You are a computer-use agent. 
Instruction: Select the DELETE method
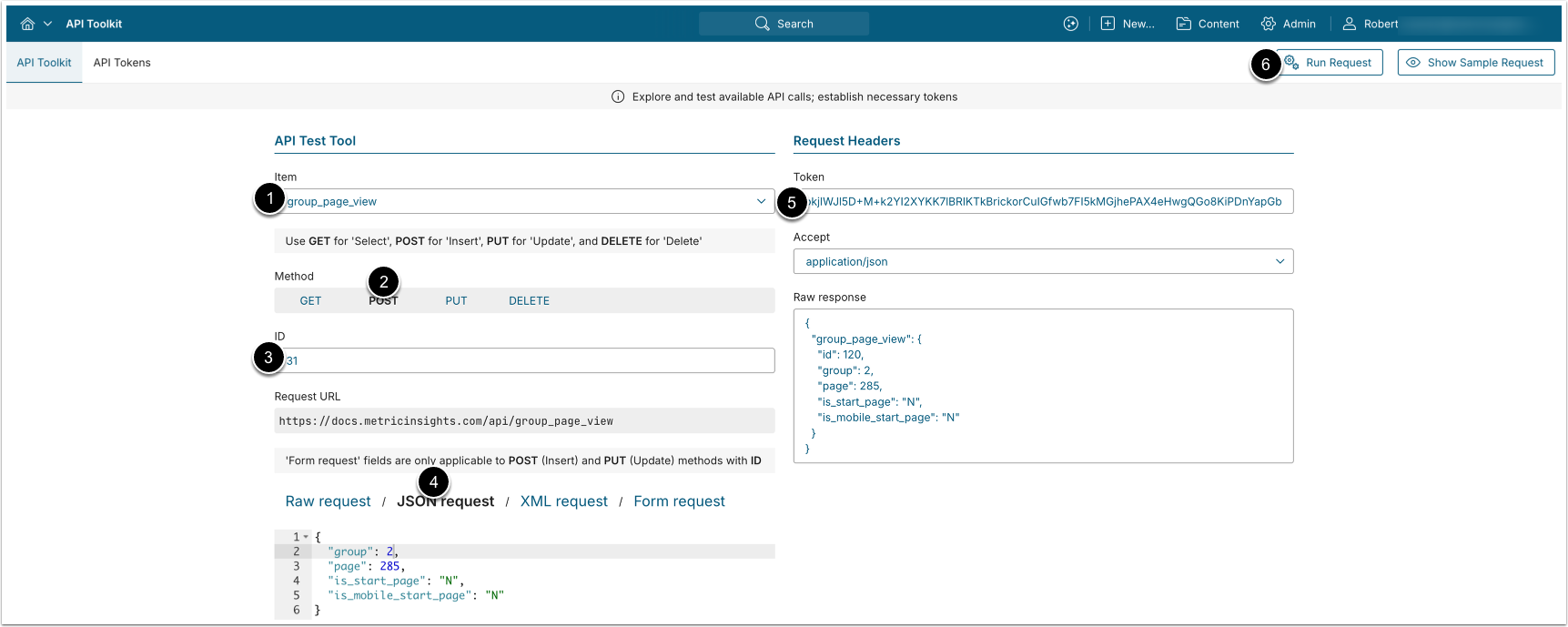pos(529,301)
